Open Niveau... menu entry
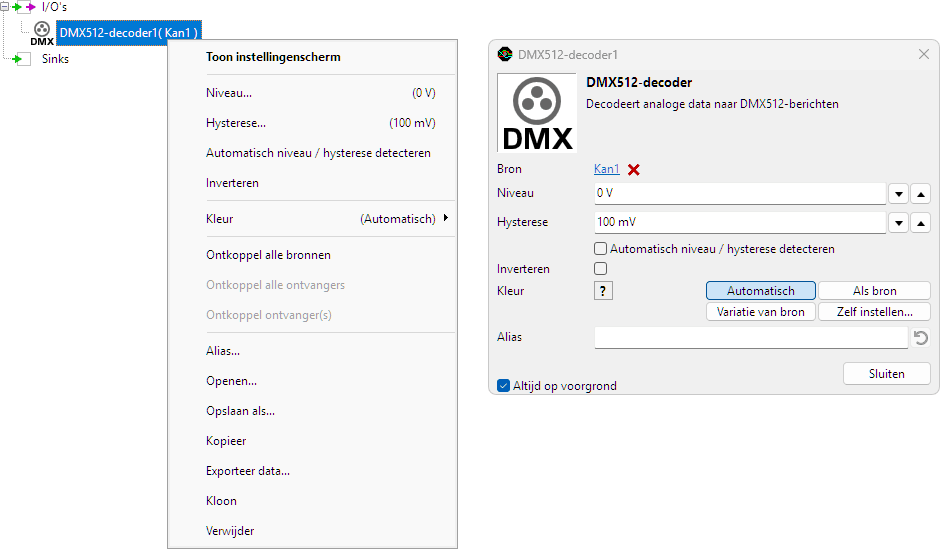This screenshot has height=549, width=940. pos(312,93)
